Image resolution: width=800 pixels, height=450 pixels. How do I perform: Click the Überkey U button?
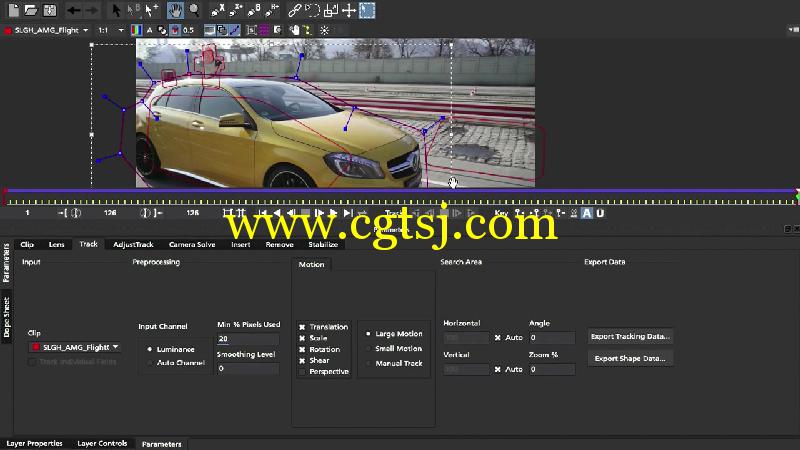point(600,213)
